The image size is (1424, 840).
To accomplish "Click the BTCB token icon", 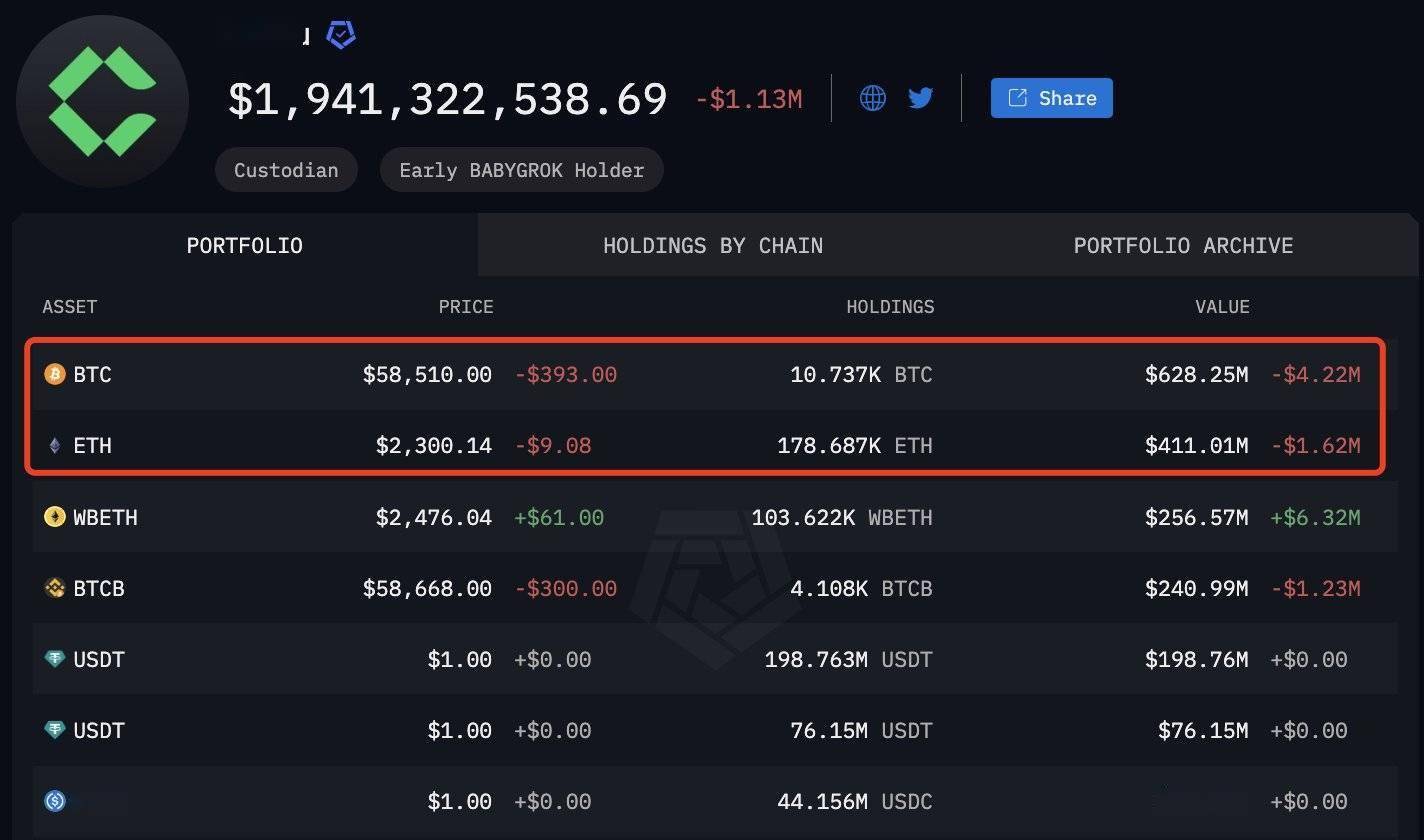I will coord(55,588).
